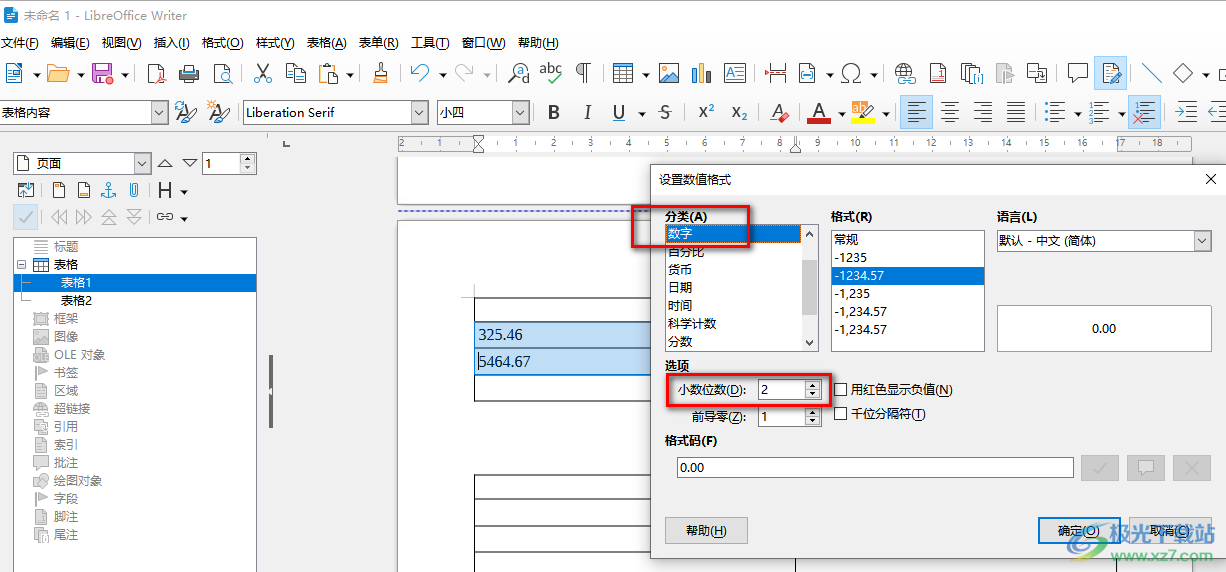Apply Superscript x² formatting
The height and width of the screenshot is (572, 1226).
(706, 113)
